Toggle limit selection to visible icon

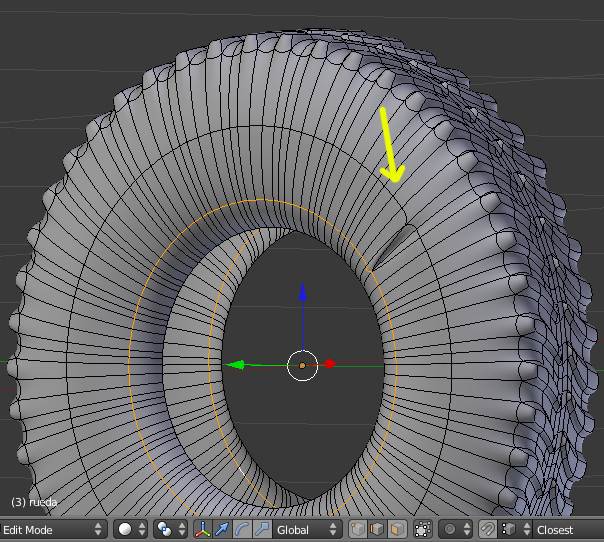423,530
